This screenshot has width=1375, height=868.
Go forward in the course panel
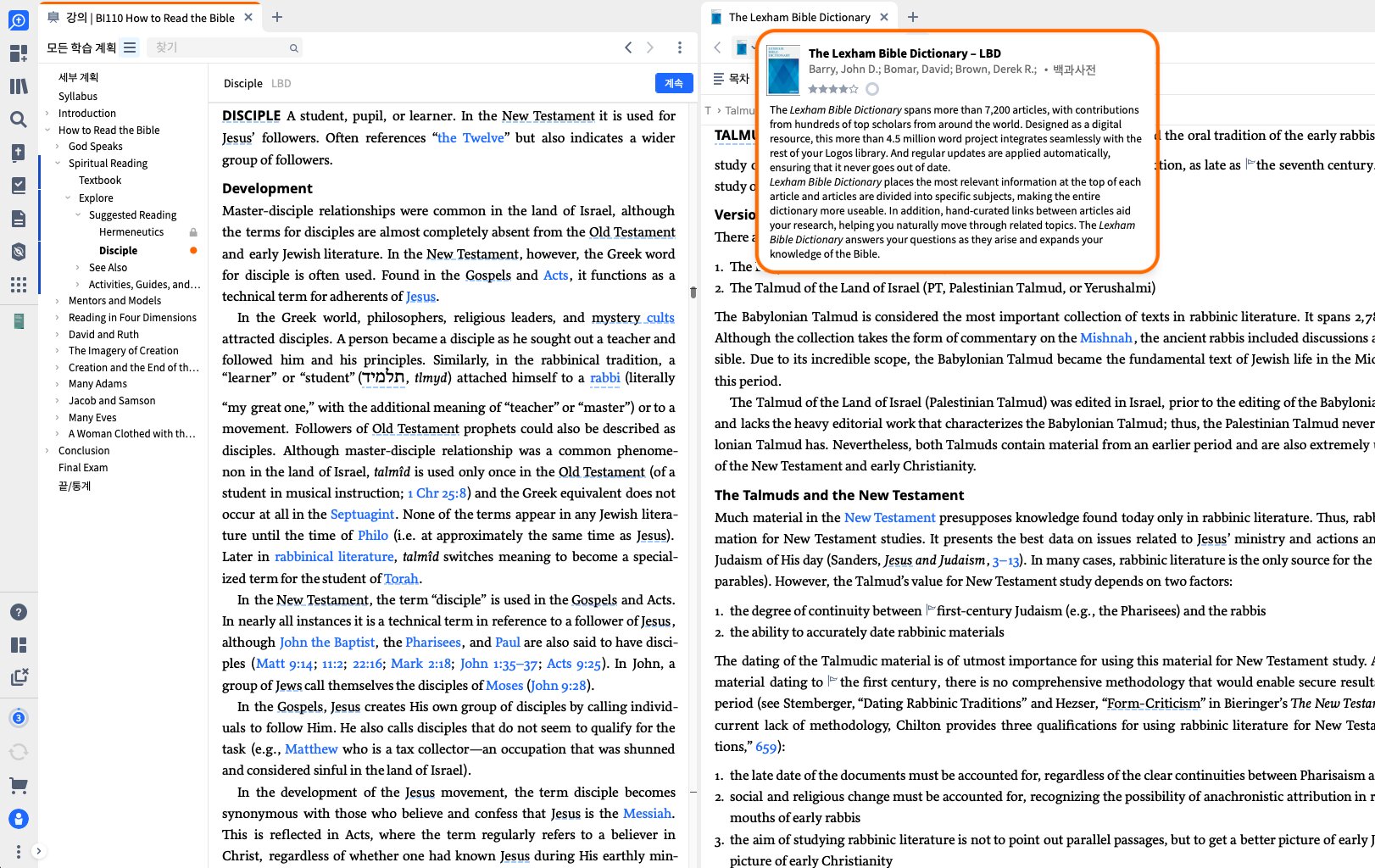tap(650, 47)
